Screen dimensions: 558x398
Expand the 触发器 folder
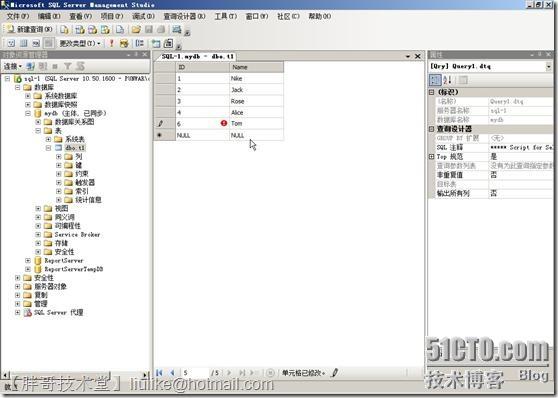point(59,182)
